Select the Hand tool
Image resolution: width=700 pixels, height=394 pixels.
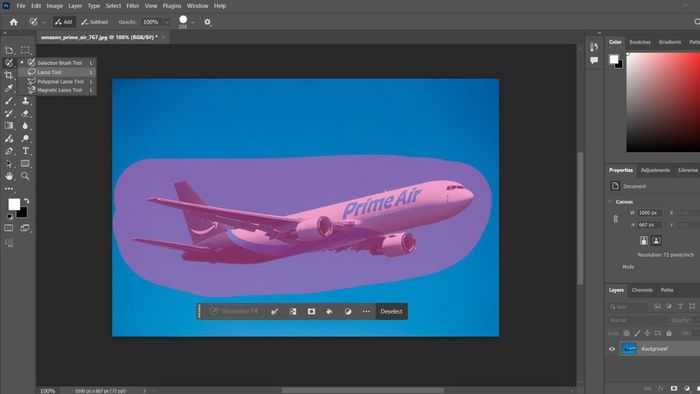pyautogui.click(x=9, y=176)
